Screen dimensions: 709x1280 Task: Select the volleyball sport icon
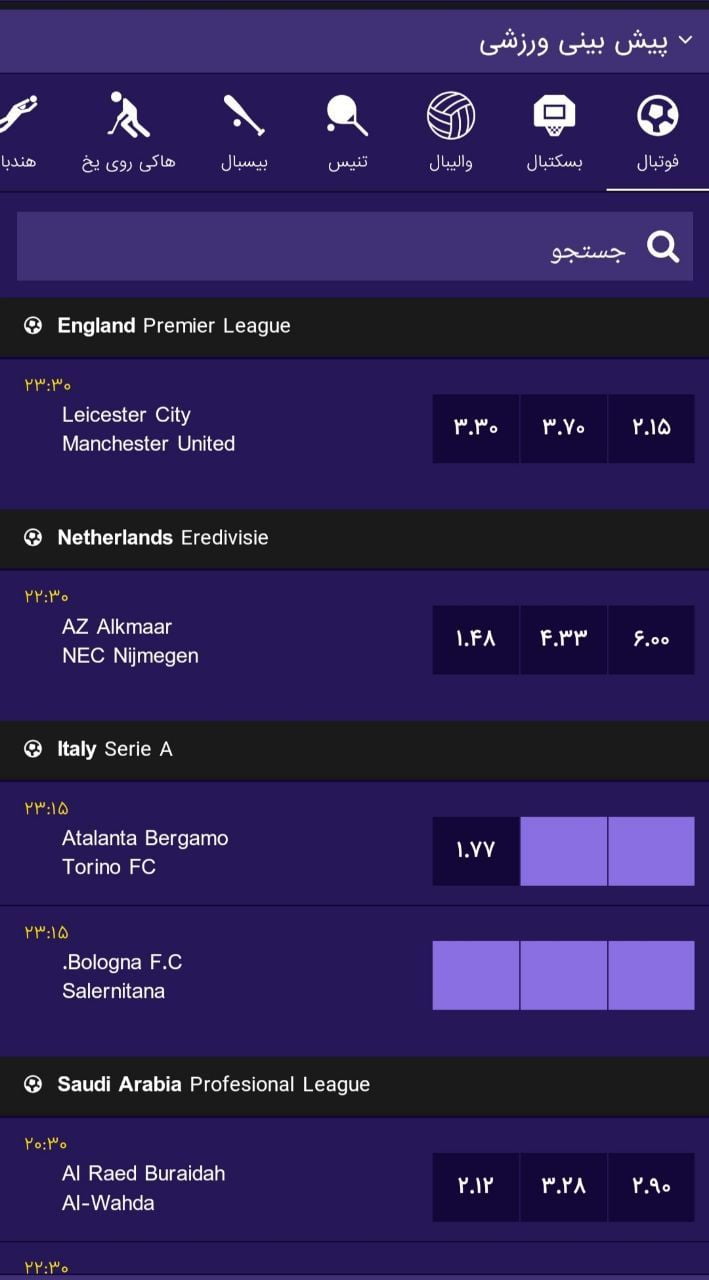click(450, 117)
